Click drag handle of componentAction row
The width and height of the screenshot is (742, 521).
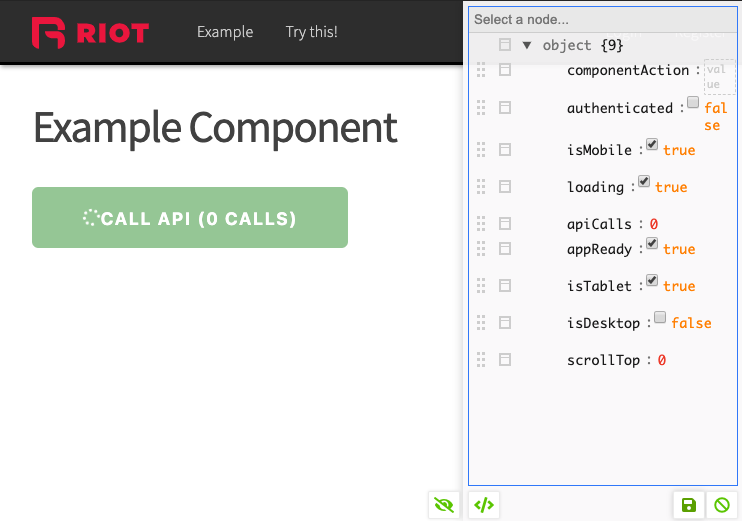point(481,70)
